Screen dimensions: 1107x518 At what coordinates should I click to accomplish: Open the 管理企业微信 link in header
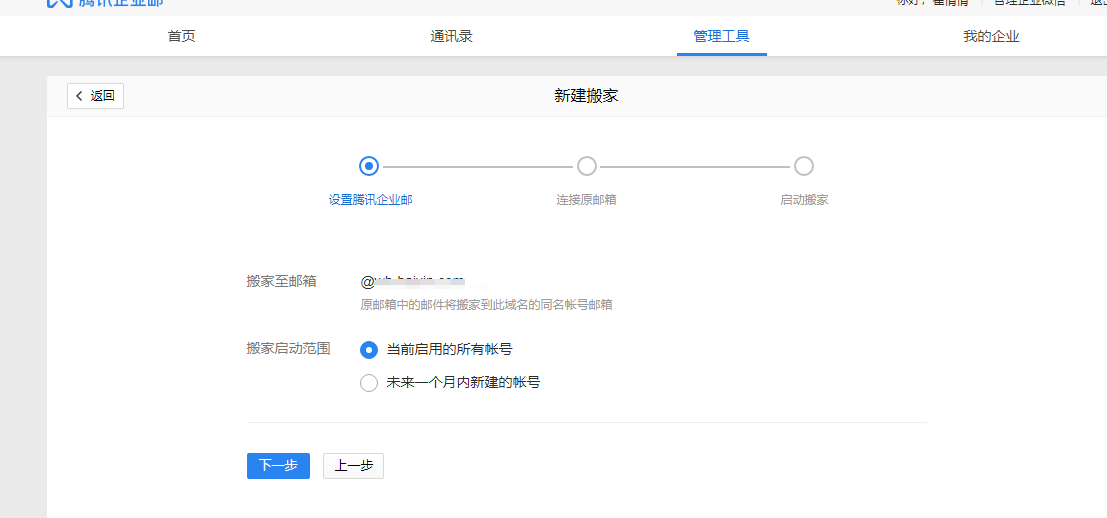[1028, 3]
